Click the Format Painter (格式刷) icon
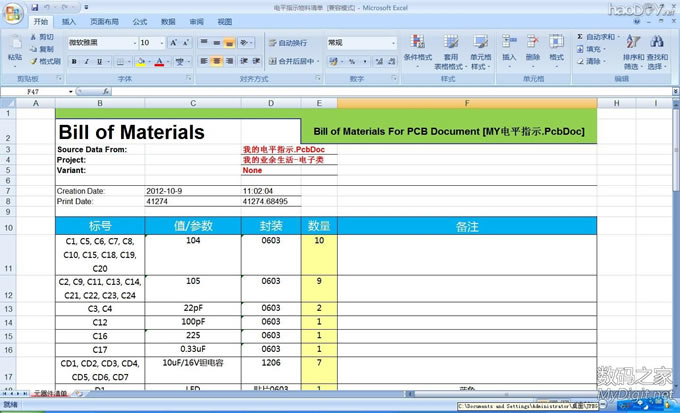Image resolution: width=680 pixels, height=413 pixels. 45,61
